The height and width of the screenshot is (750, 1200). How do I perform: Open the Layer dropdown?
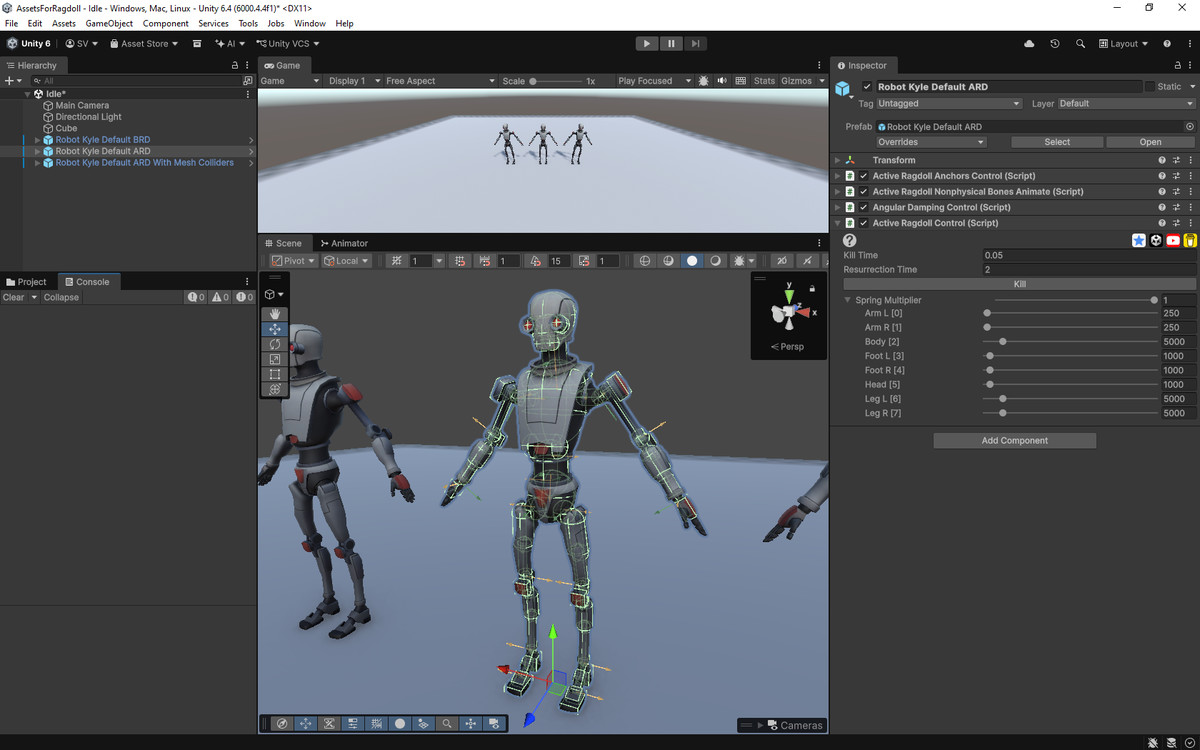point(1126,104)
